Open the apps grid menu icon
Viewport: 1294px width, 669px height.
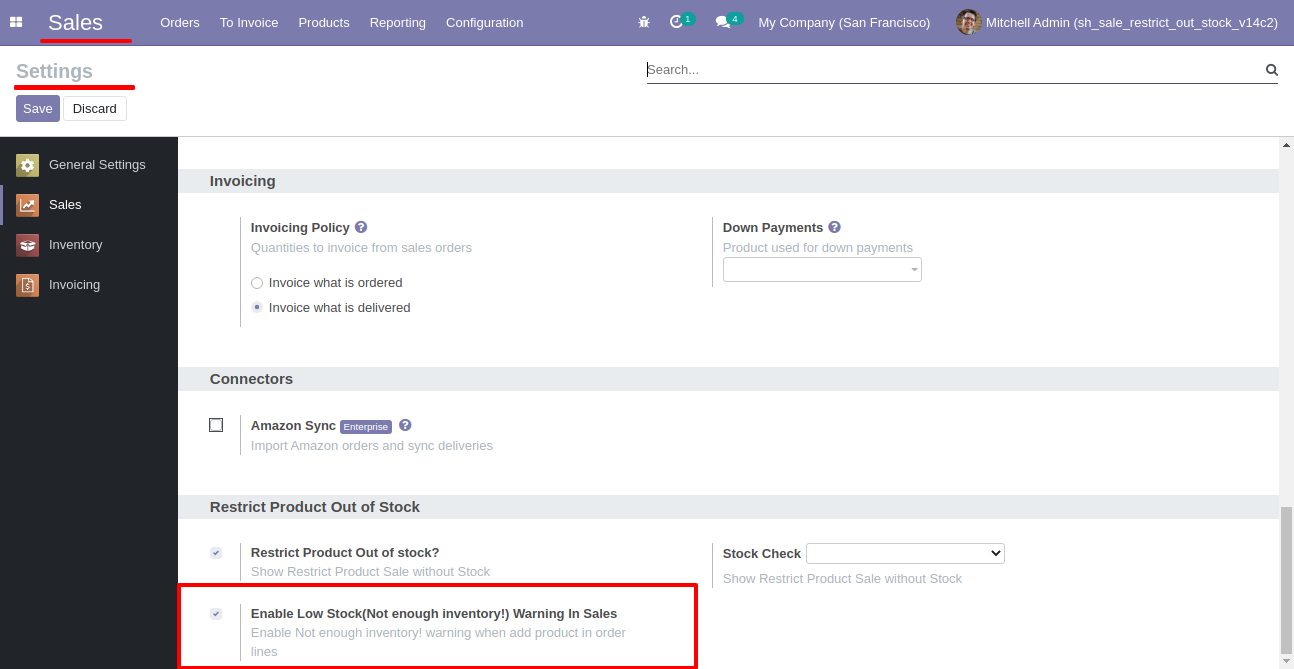[16, 22]
